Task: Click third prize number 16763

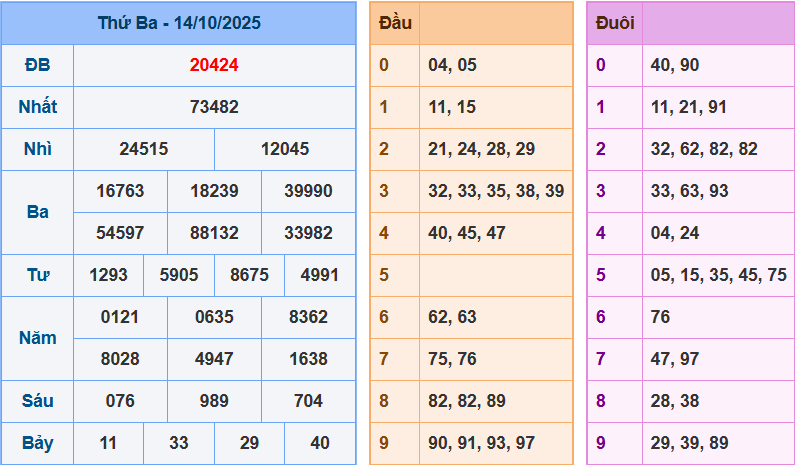Action: 120,191
